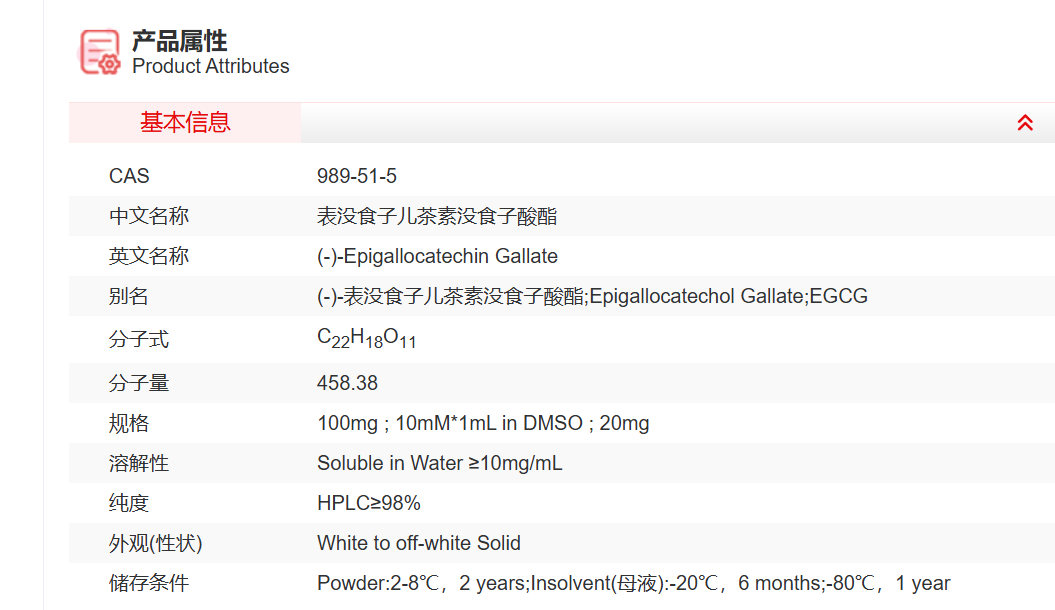
Task: Click the 产品属性 heading text
Action: pos(180,41)
